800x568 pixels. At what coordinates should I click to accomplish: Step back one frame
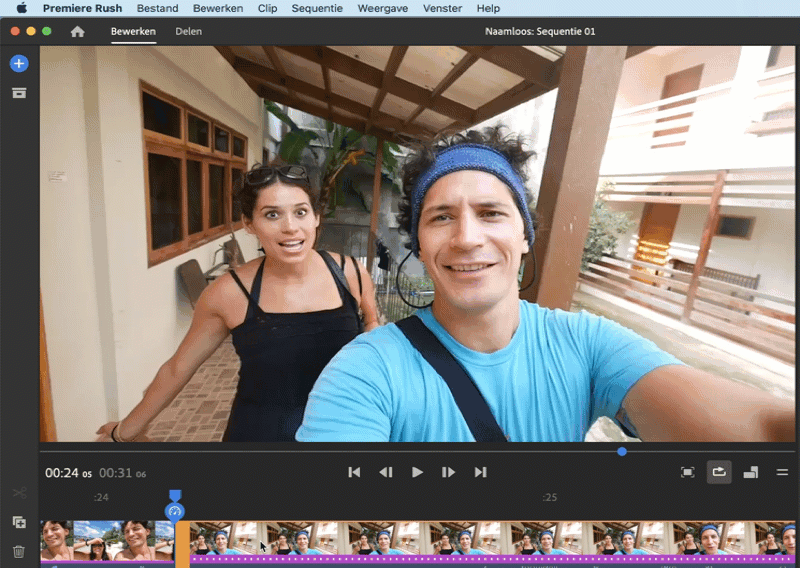(x=385, y=472)
